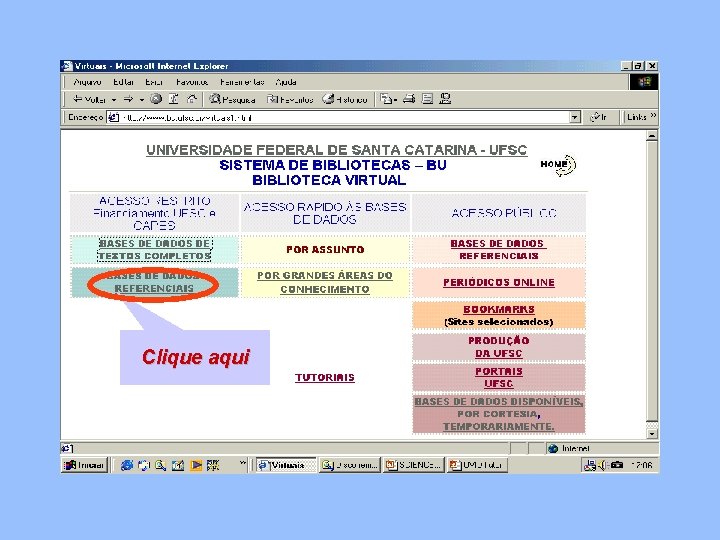Open the Ferramentas menu
Screen dimensions: 720x540
[x=242, y=82]
